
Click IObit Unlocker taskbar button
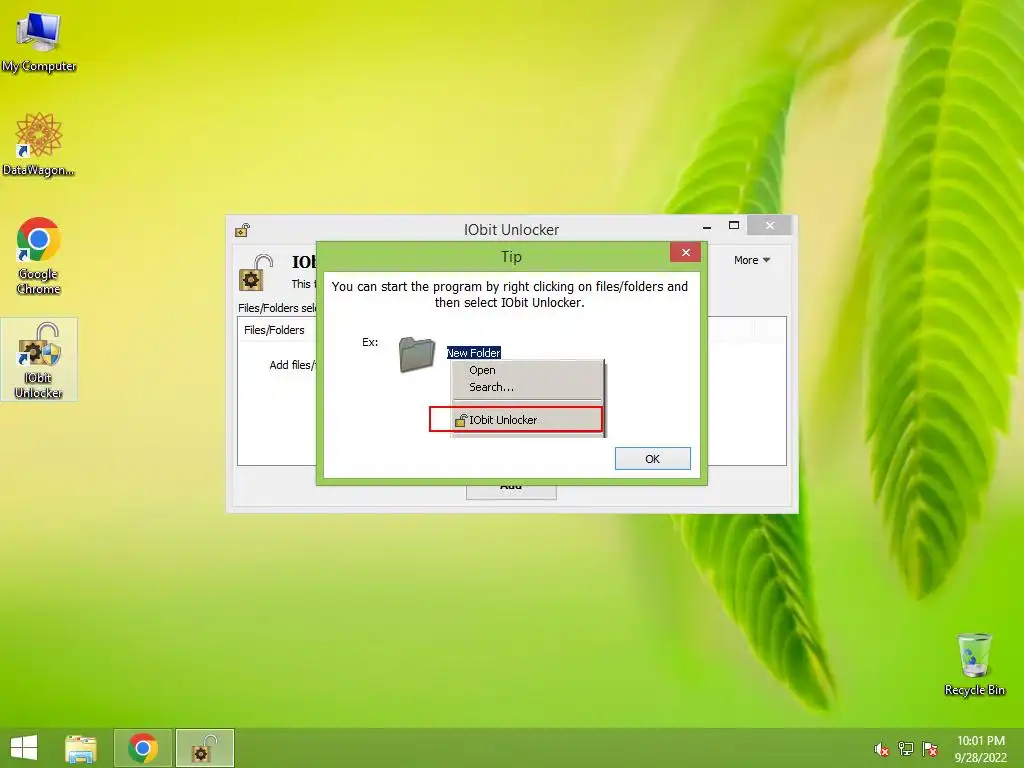[x=204, y=748]
